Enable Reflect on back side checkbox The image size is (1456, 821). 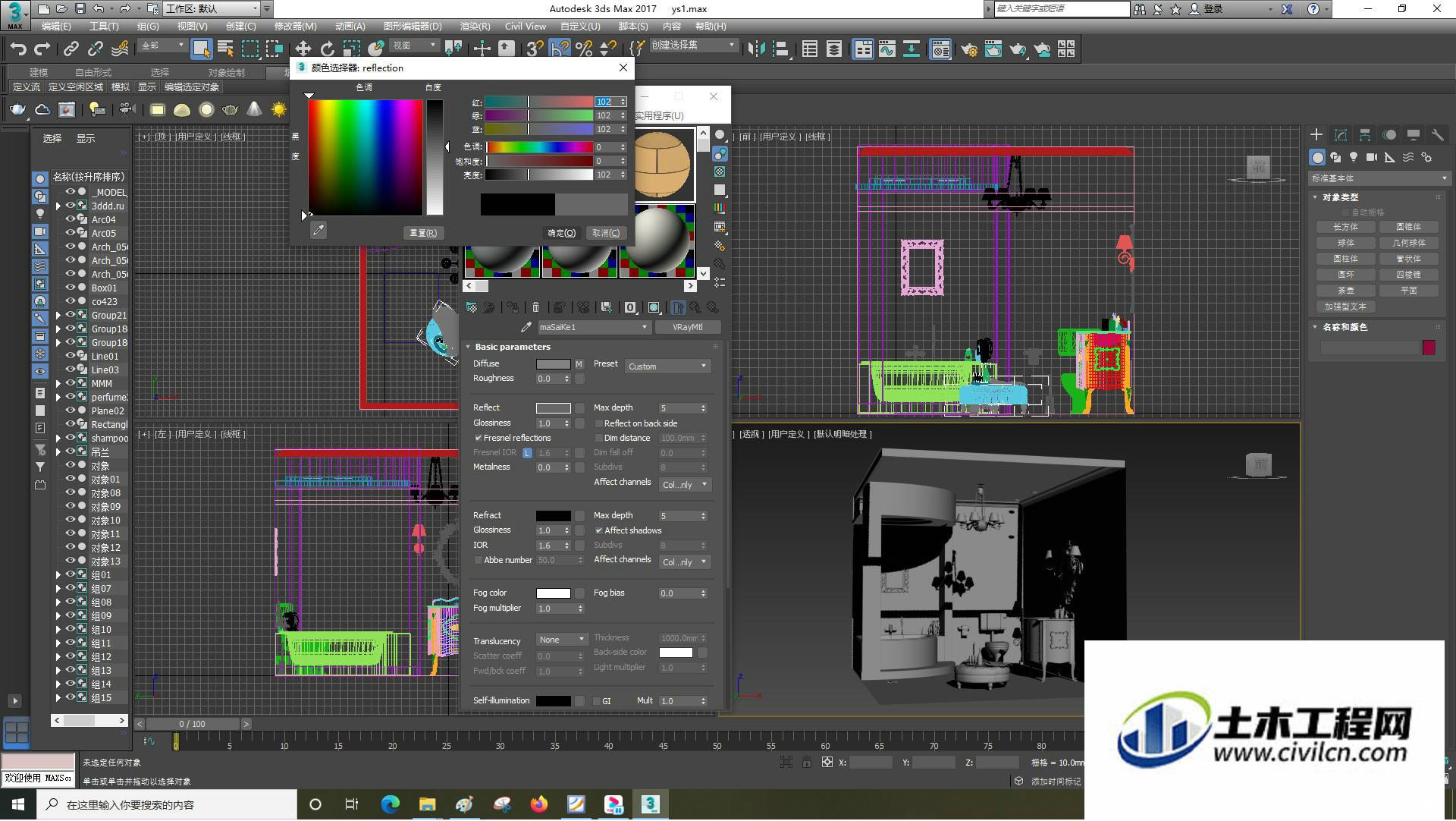coord(599,423)
